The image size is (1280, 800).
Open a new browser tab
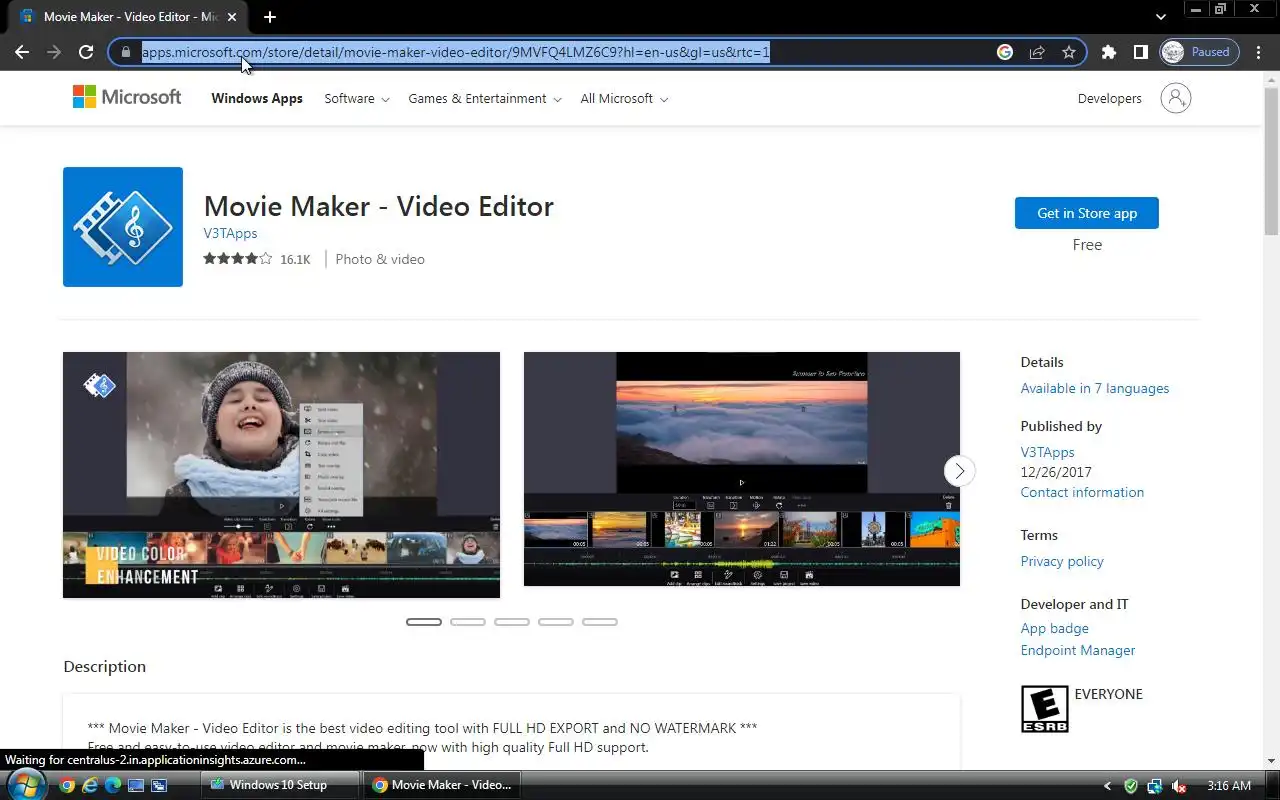click(x=270, y=17)
